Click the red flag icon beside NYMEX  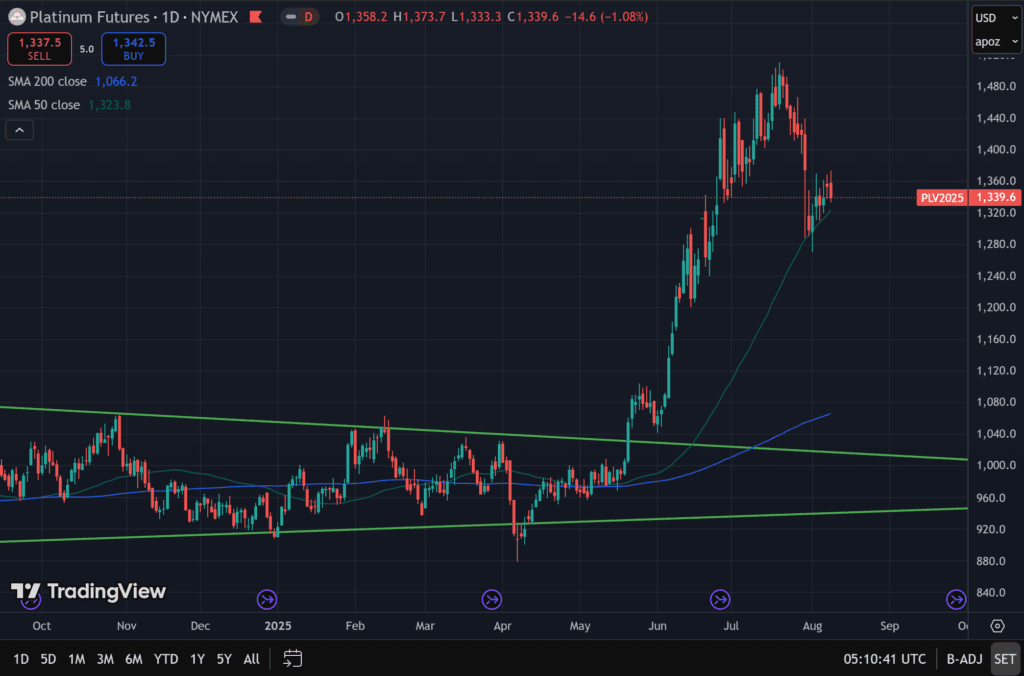pyautogui.click(x=259, y=17)
